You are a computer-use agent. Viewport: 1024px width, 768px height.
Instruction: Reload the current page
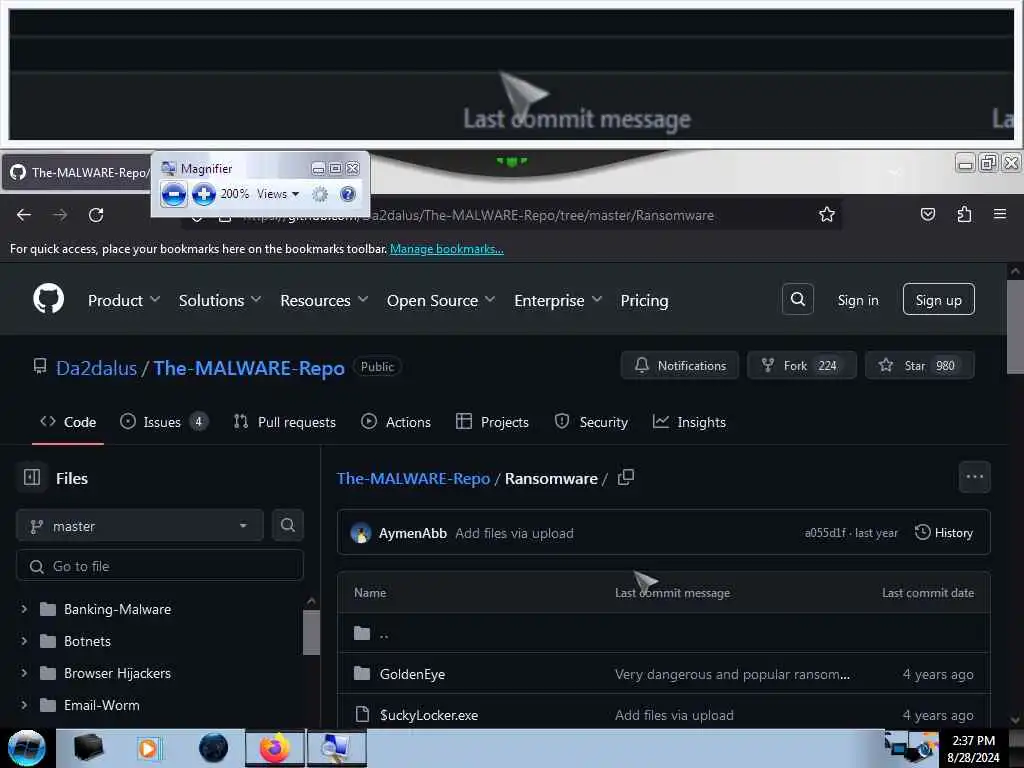[96, 215]
